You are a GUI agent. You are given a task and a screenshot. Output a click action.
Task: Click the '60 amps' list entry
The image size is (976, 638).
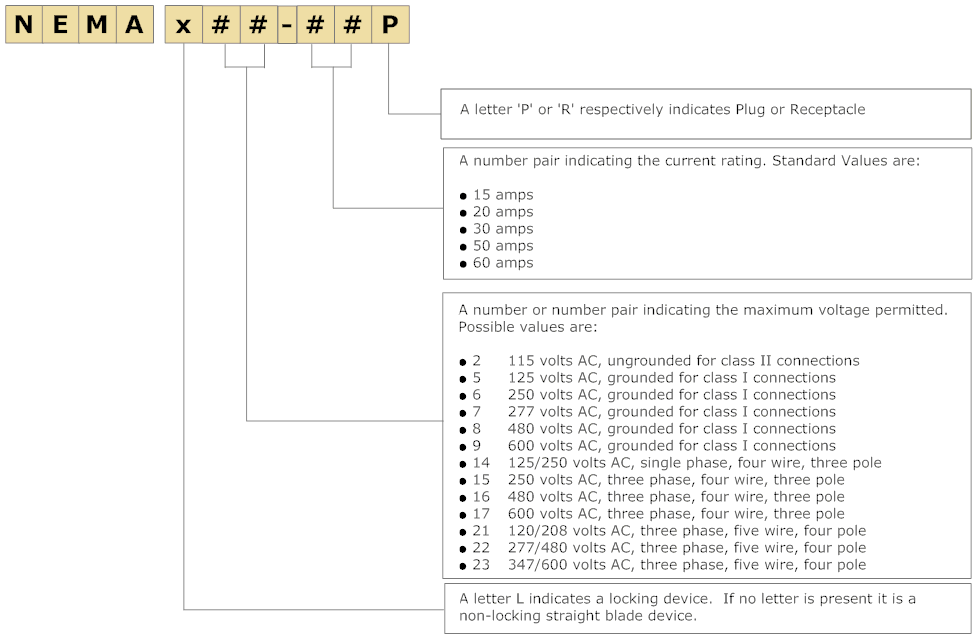pyautogui.click(x=503, y=263)
